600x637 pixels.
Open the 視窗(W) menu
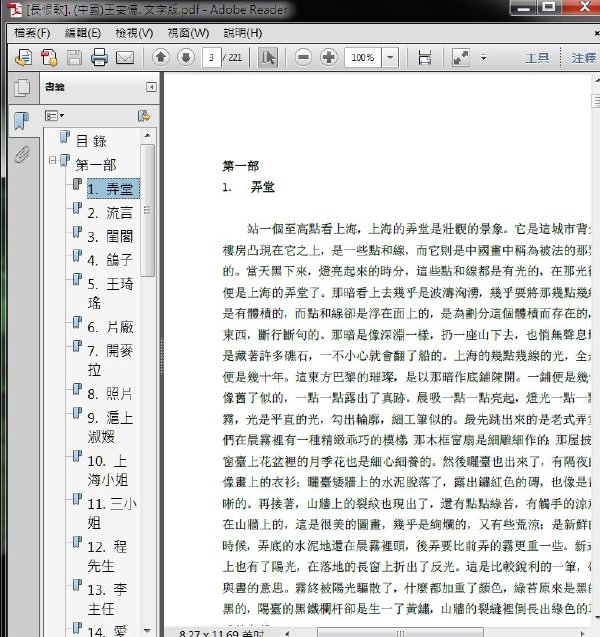click(188, 33)
